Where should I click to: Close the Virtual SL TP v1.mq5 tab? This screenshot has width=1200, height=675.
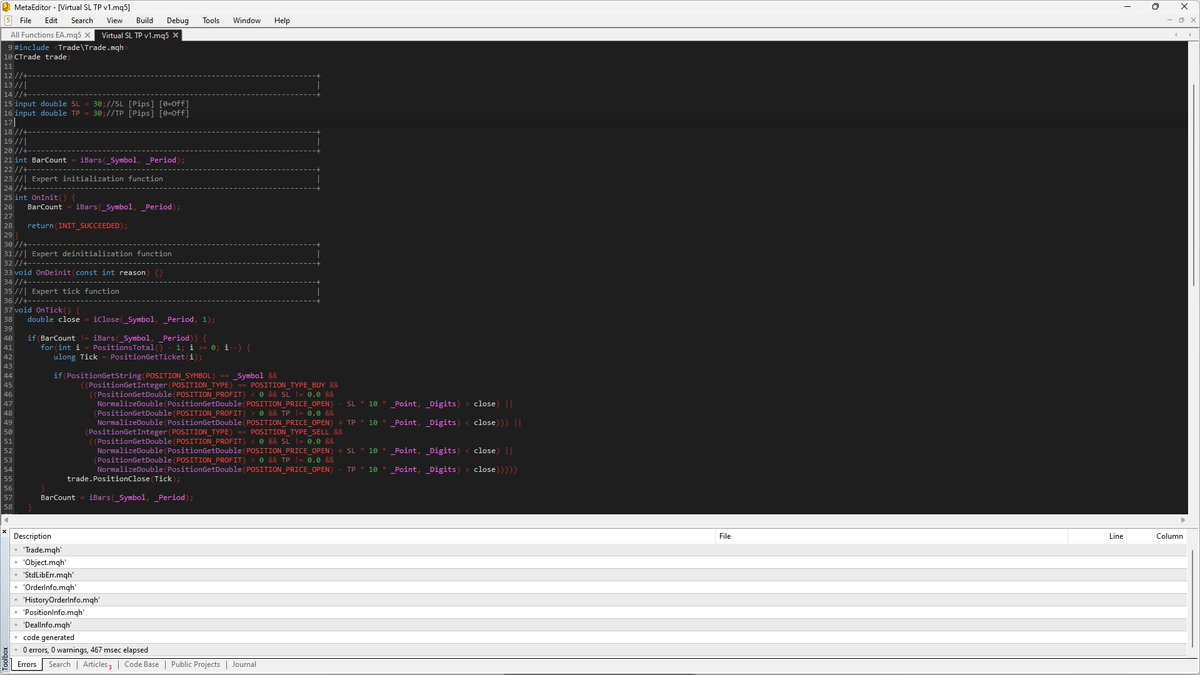[176, 34]
